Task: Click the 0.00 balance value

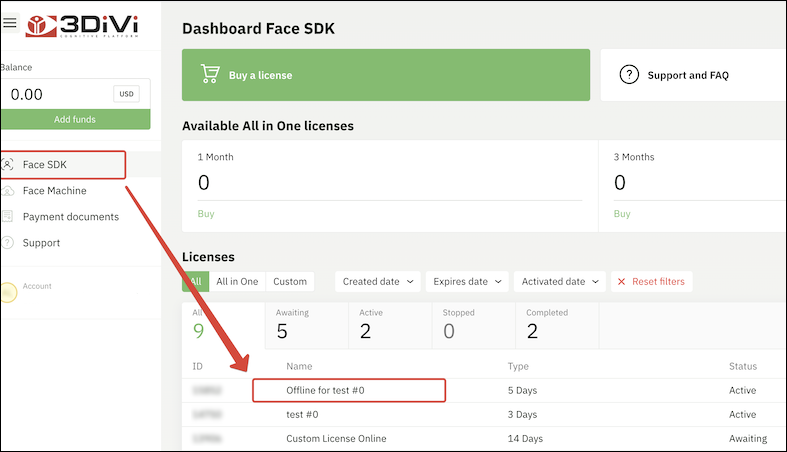Action: tap(27, 94)
